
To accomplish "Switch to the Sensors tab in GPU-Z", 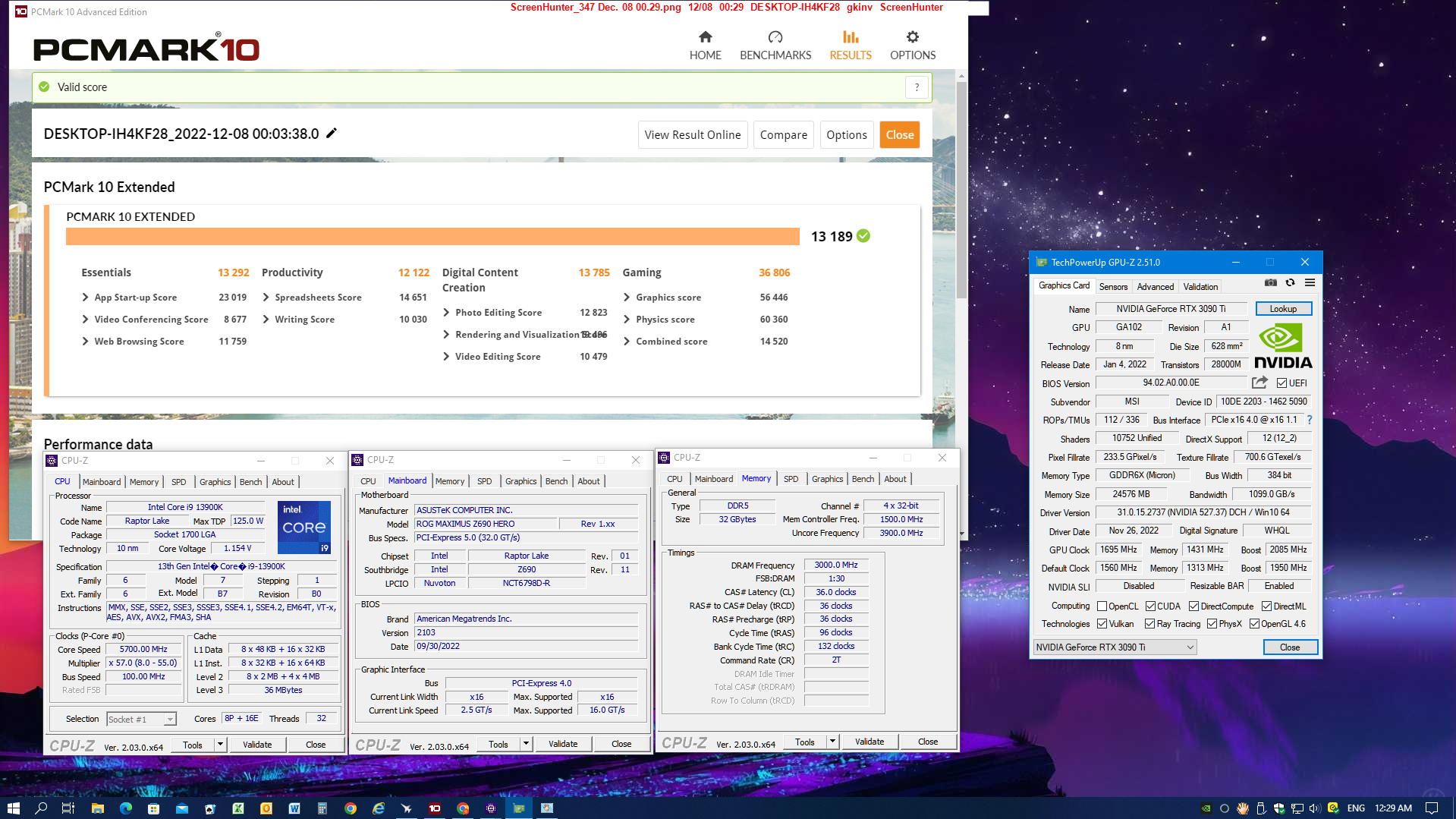I will pos(1113,287).
